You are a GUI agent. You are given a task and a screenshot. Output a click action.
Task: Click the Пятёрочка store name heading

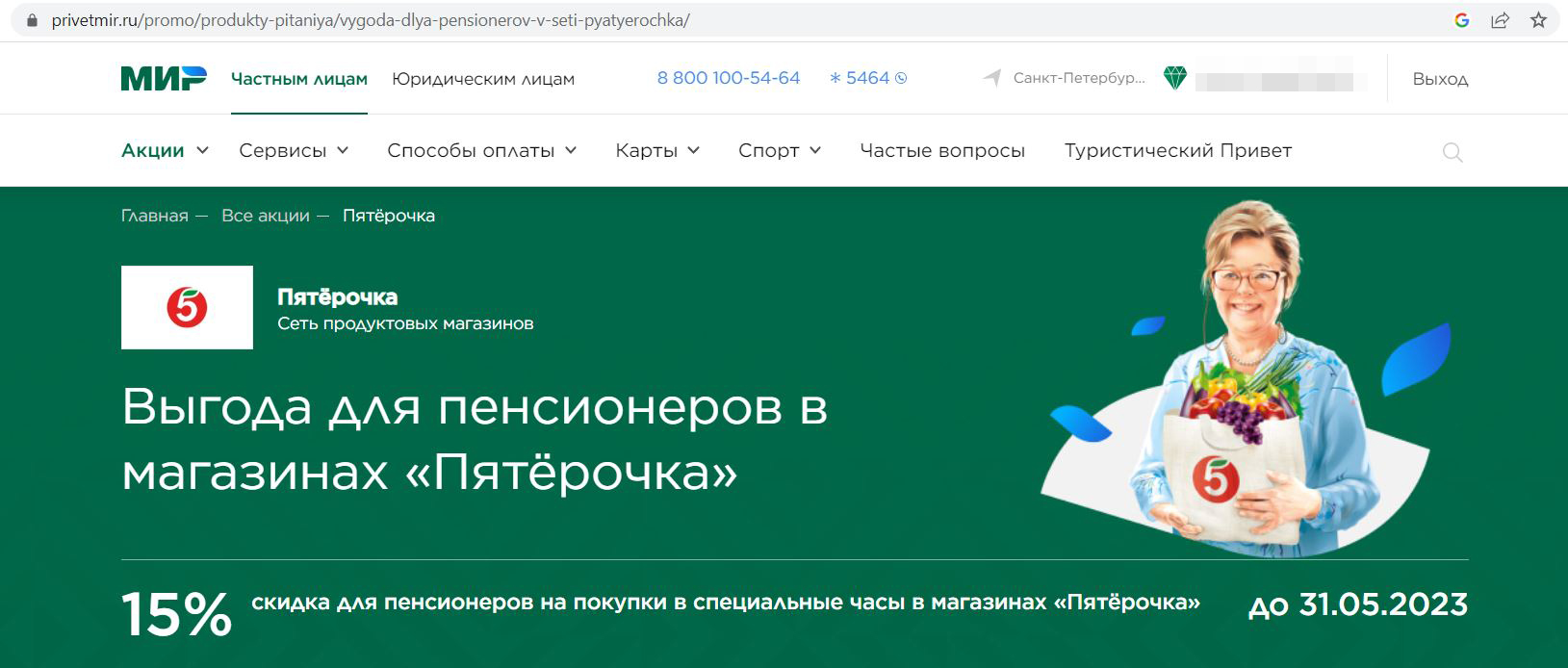click(x=338, y=296)
